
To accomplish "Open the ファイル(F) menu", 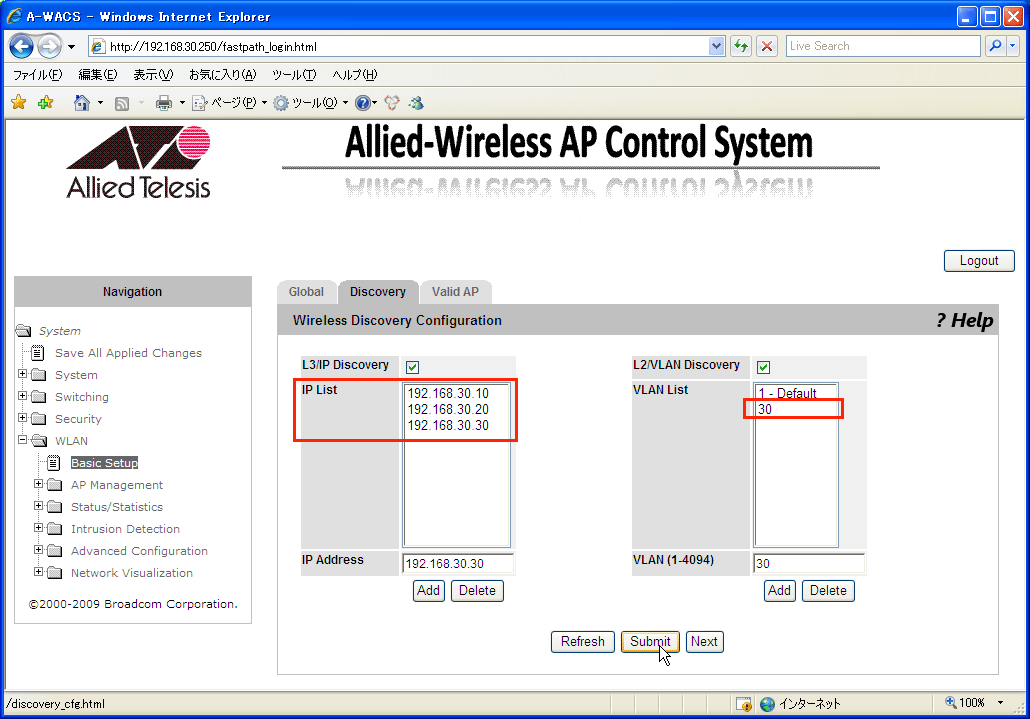I will click(37, 75).
